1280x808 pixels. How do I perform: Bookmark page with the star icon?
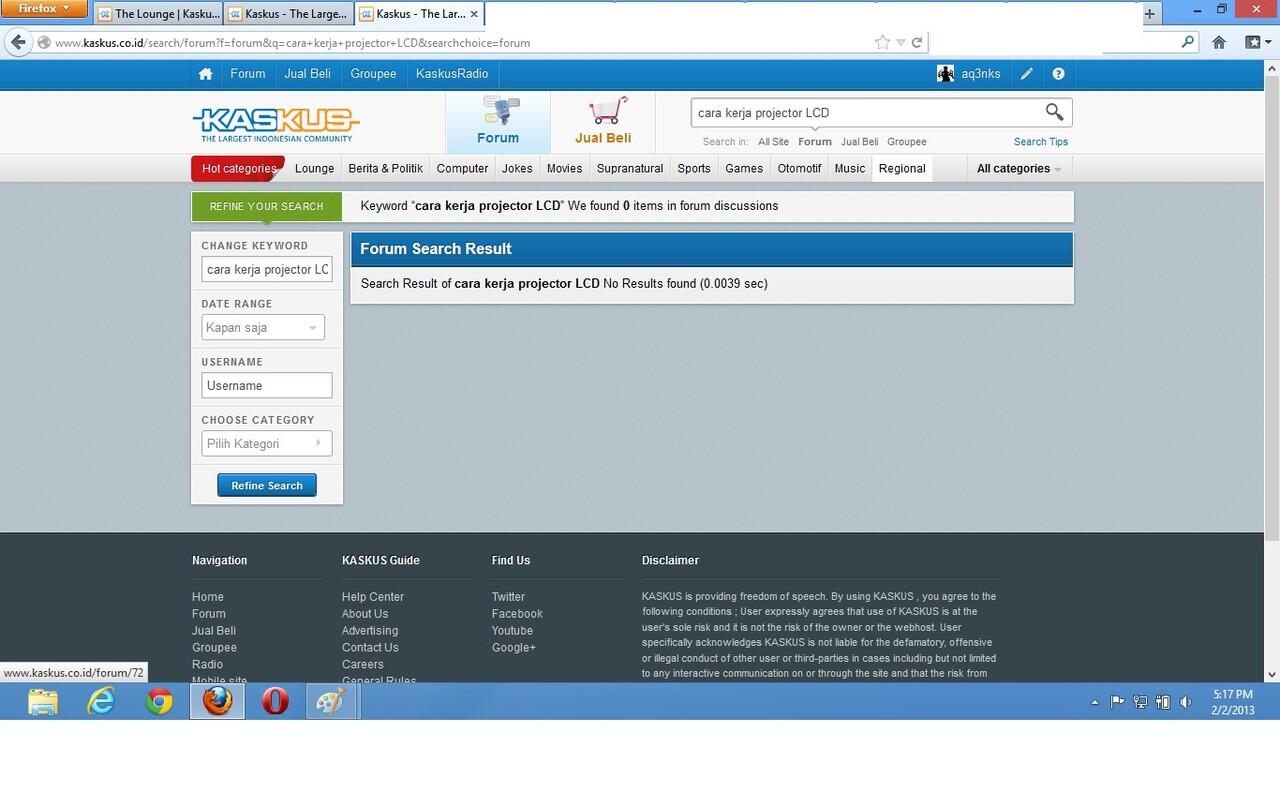pyautogui.click(x=882, y=42)
